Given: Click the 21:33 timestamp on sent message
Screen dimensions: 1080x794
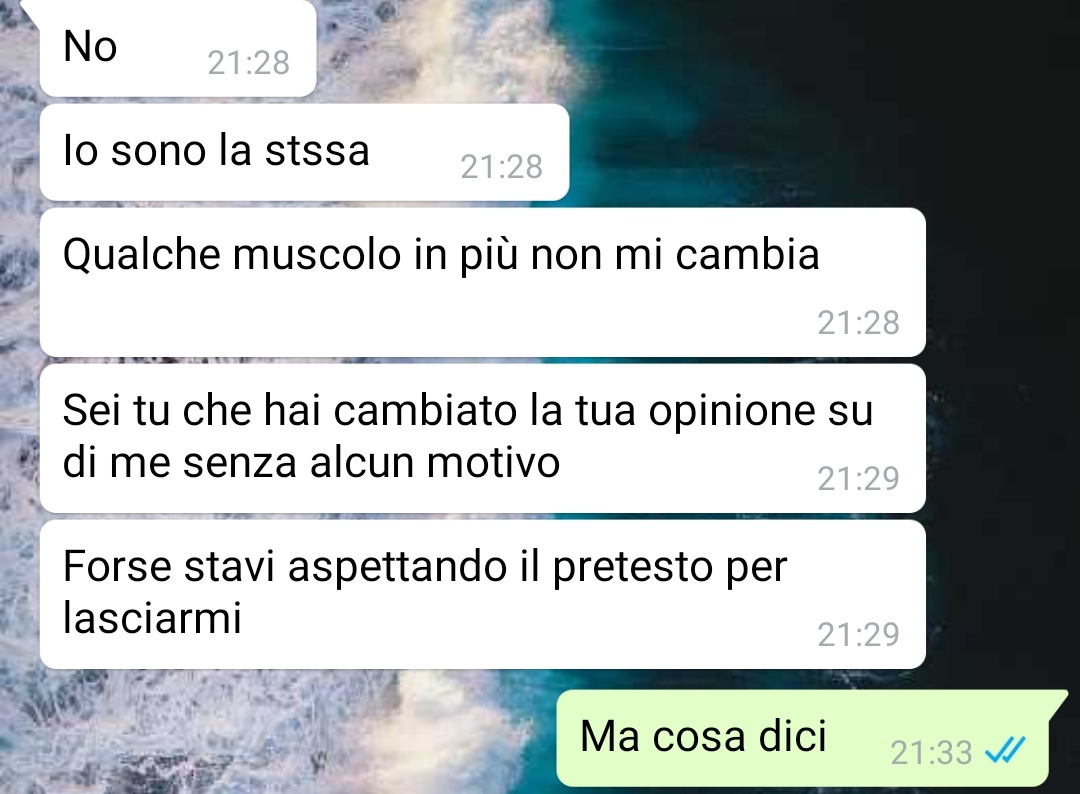Looking at the screenshot, I should pos(931,752).
